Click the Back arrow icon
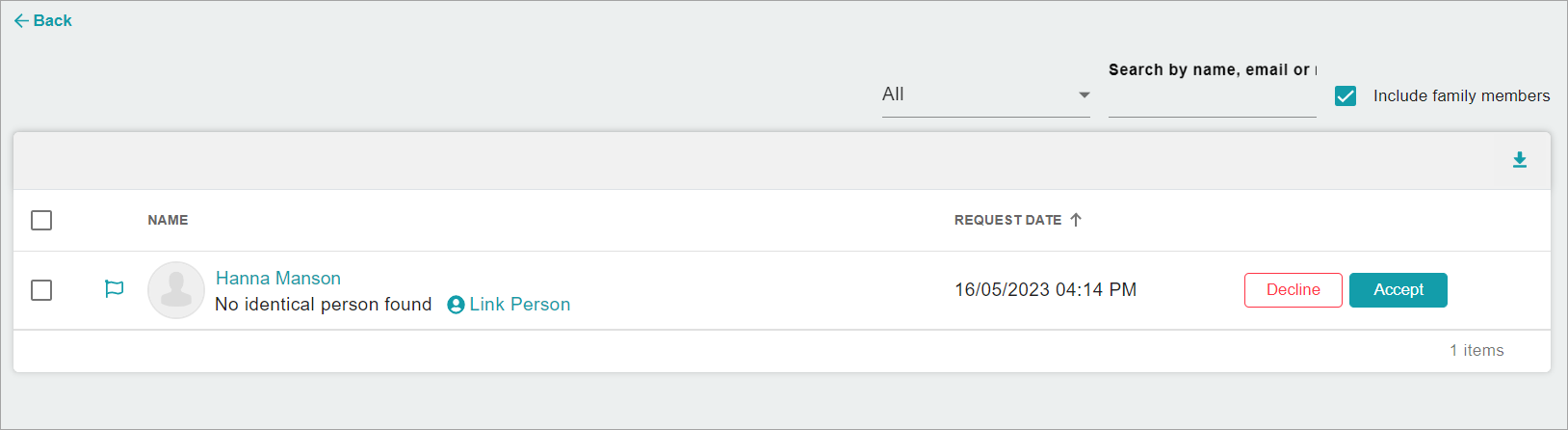 [21, 20]
